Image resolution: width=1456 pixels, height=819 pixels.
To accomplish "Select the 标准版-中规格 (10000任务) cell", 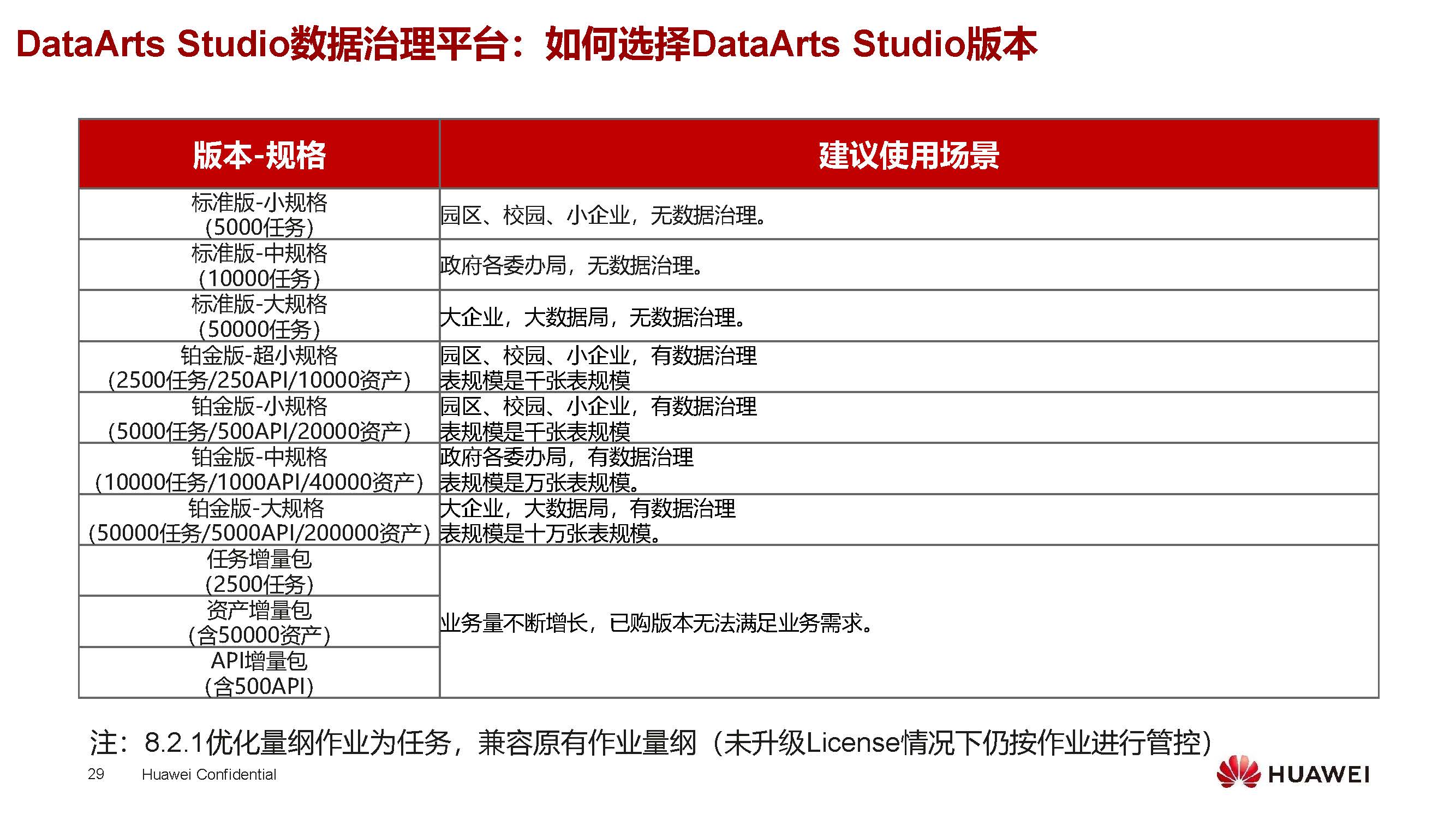I will pos(259,265).
